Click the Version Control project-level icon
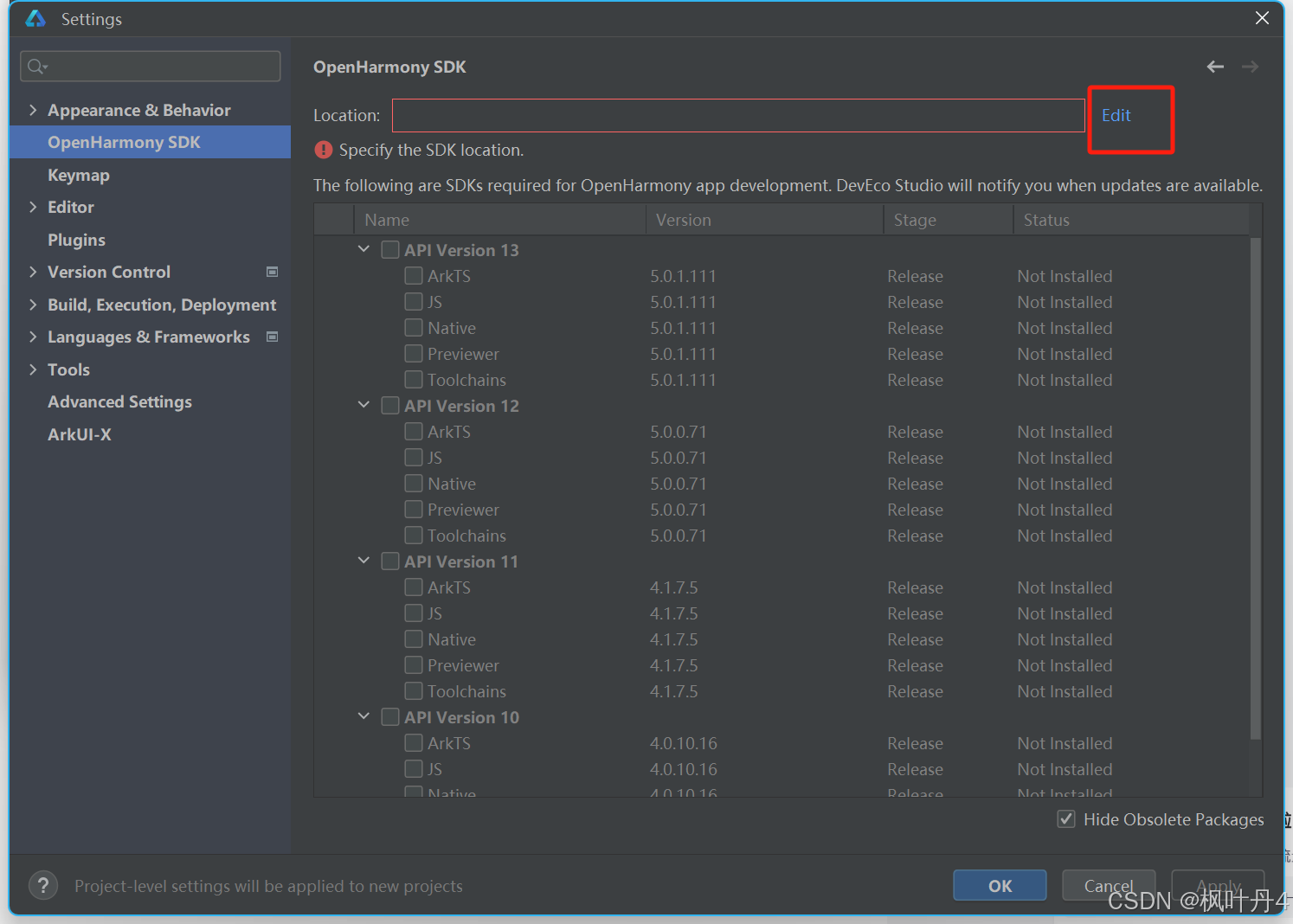Screen dimensions: 1293x924 [272, 272]
